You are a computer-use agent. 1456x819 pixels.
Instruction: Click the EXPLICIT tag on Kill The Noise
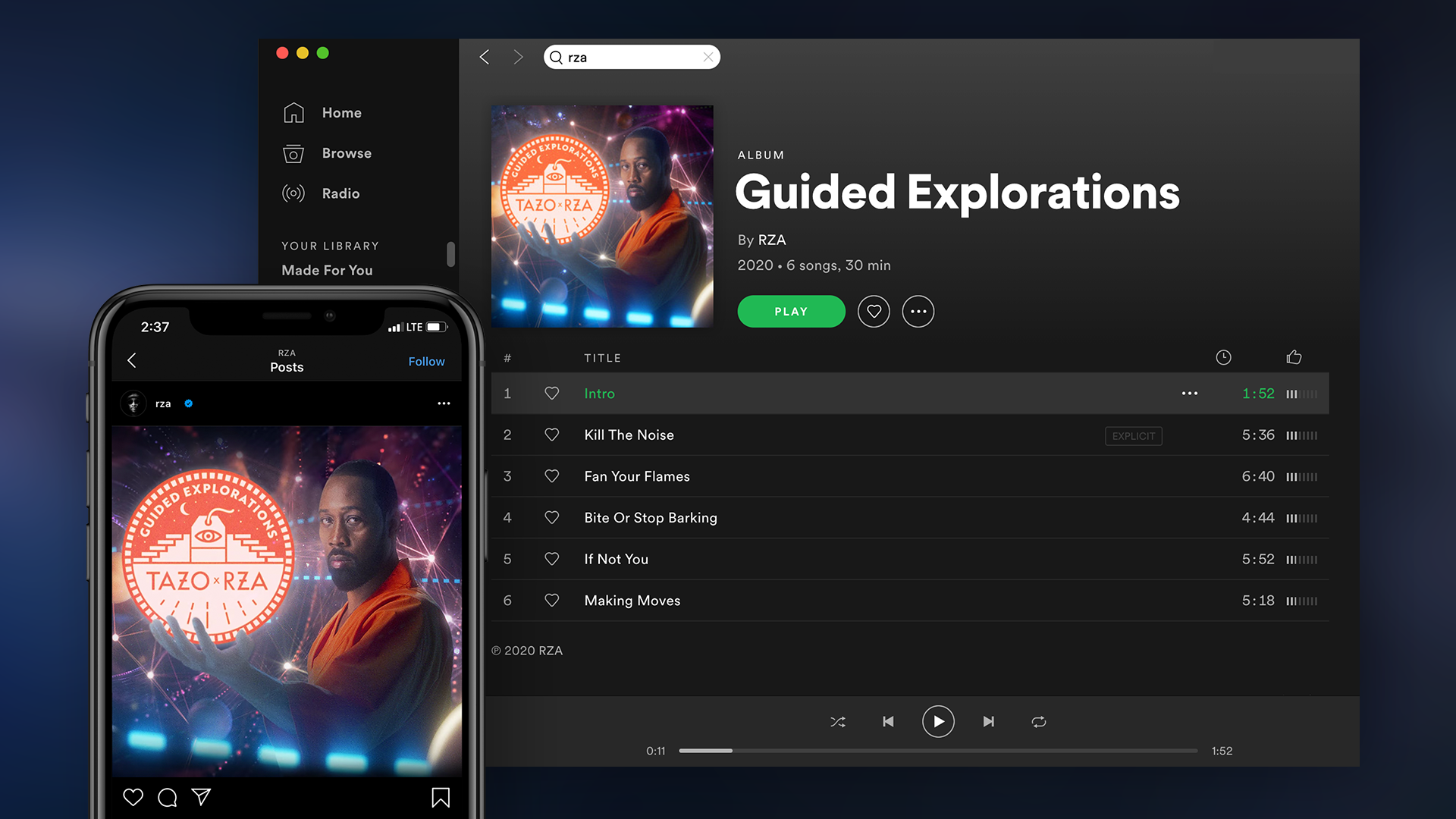click(1134, 436)
